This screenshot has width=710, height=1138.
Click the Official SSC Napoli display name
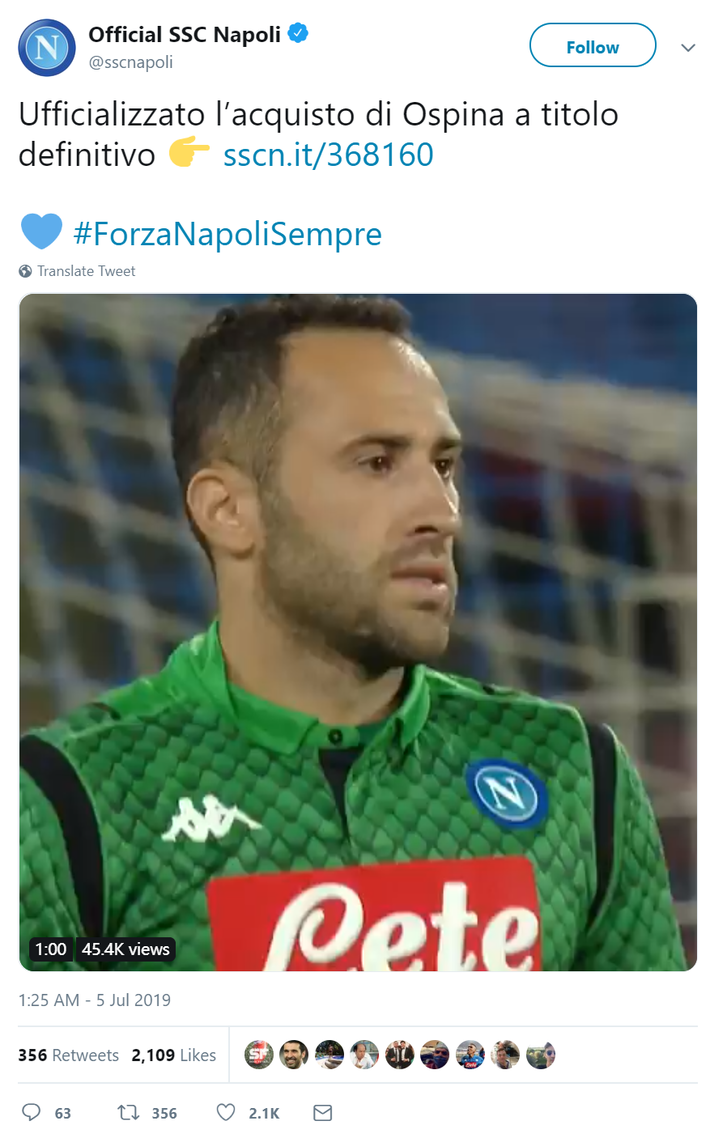(x=184, y=34)
